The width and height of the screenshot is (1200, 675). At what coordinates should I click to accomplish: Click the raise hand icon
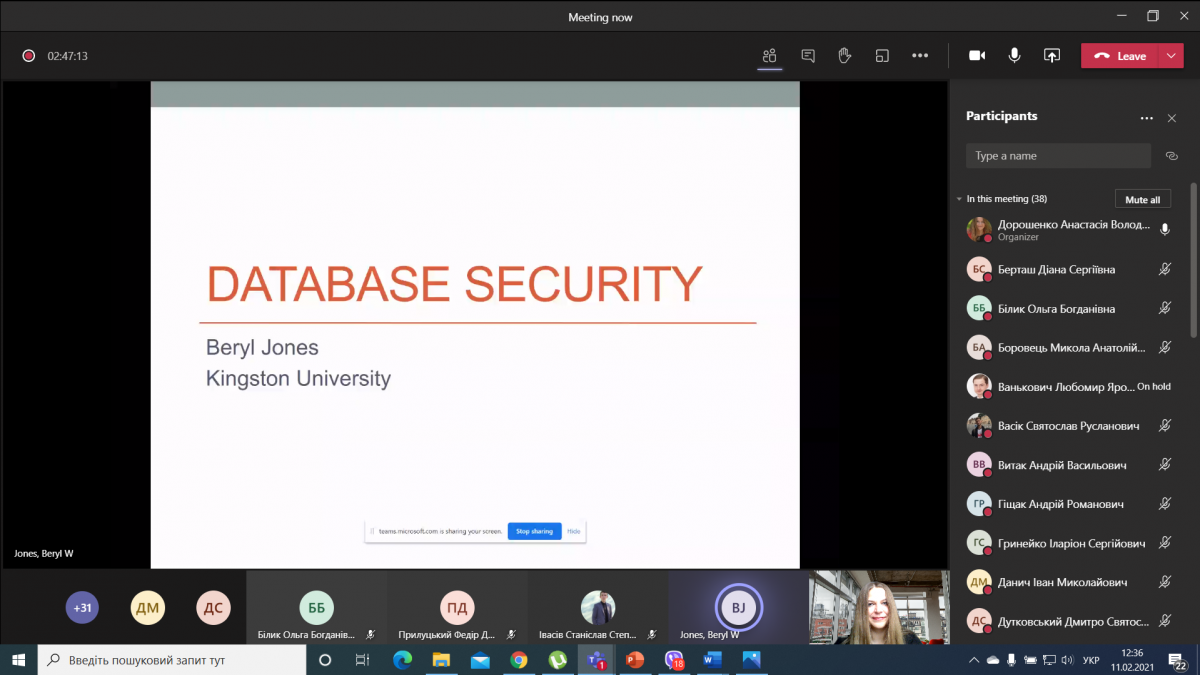845,56
